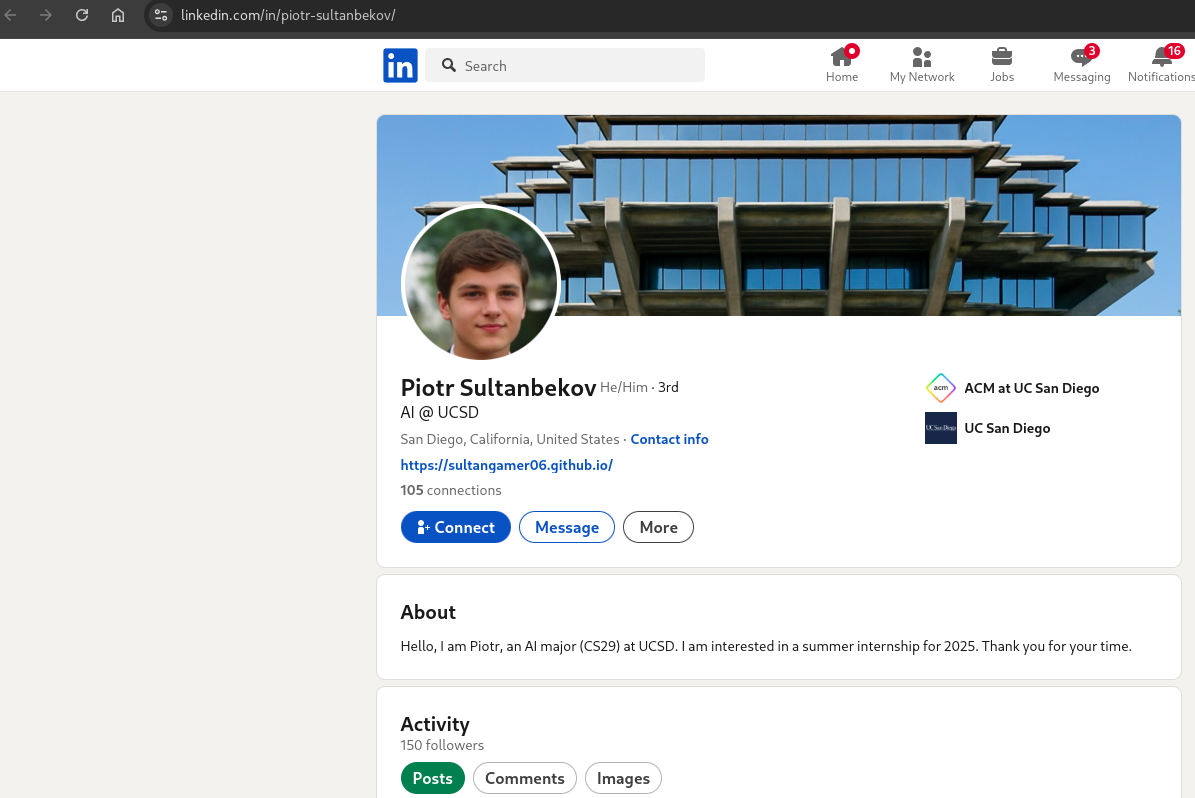
Task: Select the Posts activity filter
Action: tap(432, 778)
